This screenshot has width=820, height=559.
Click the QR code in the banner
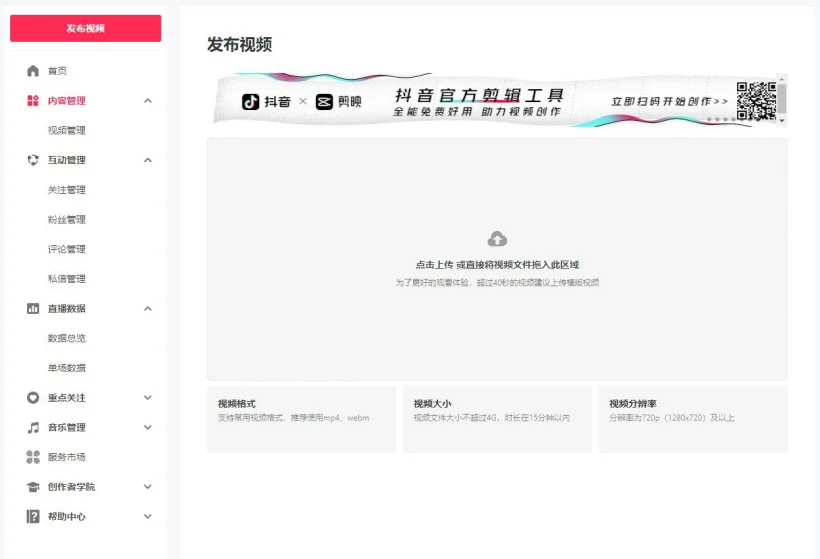click(x=756, y=101)
